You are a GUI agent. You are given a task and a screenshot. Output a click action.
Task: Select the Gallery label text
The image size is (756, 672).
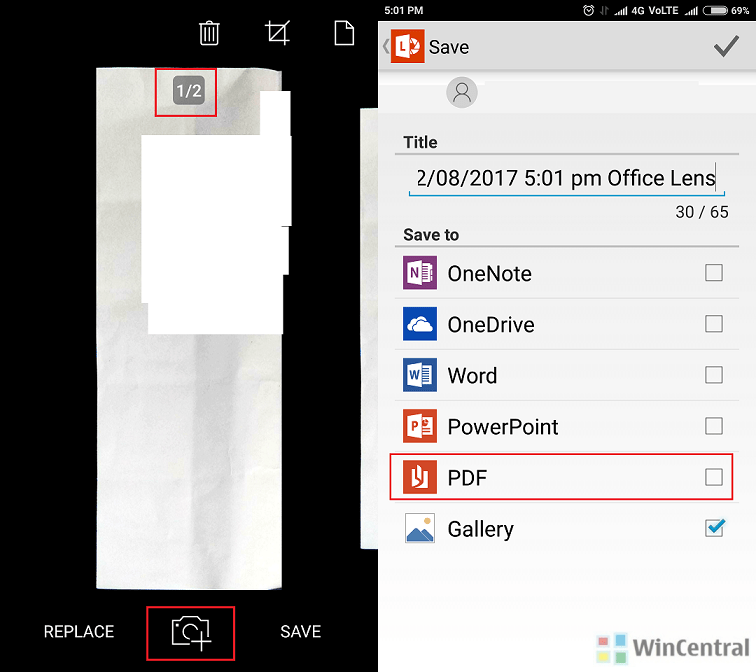(x=481, y=530)
